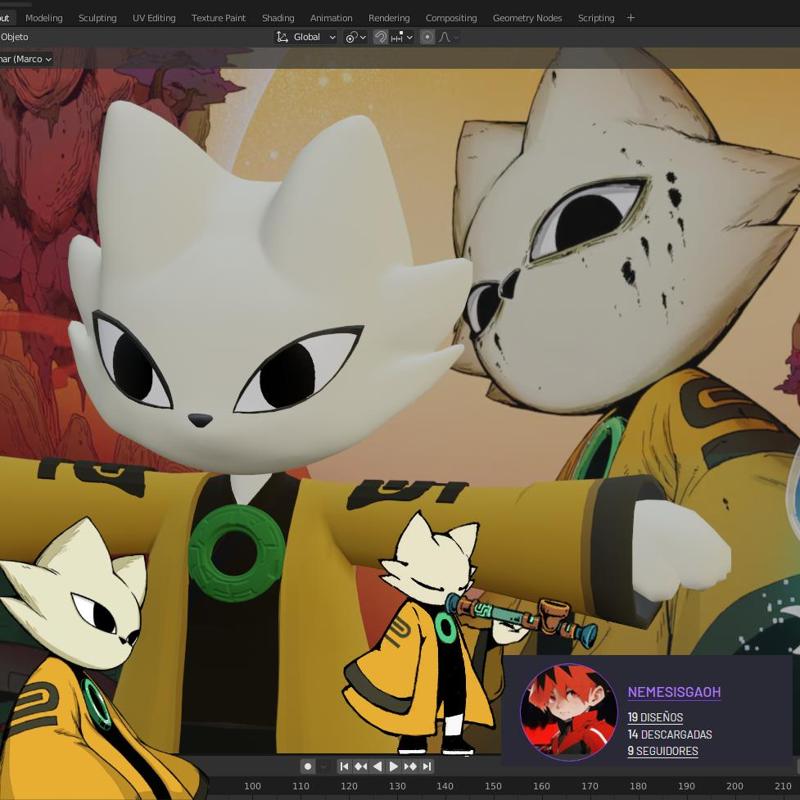Play the animation forward
Viewport: 800px width, 800px height.
click(x=393, y=766)
